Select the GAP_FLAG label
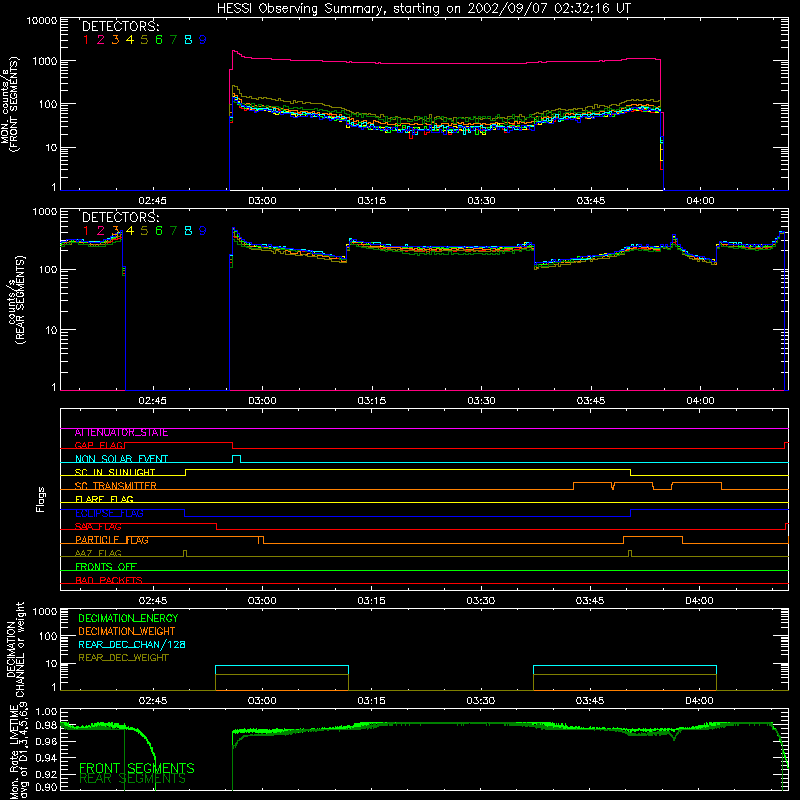The height and width of the screenshot is (800, 800). [x=99, y=446]
